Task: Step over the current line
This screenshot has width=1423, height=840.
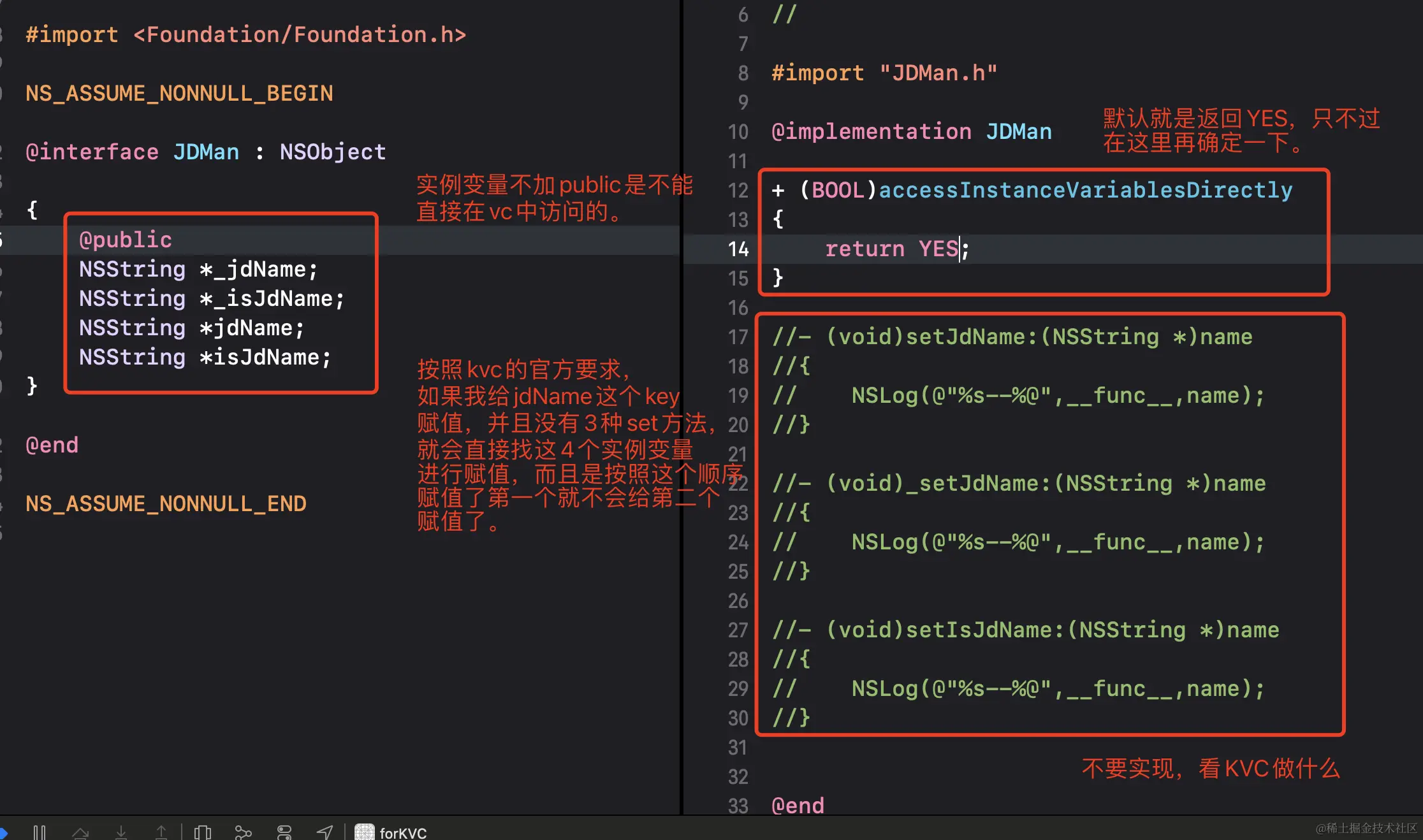Action: click(x=81, y=832)
